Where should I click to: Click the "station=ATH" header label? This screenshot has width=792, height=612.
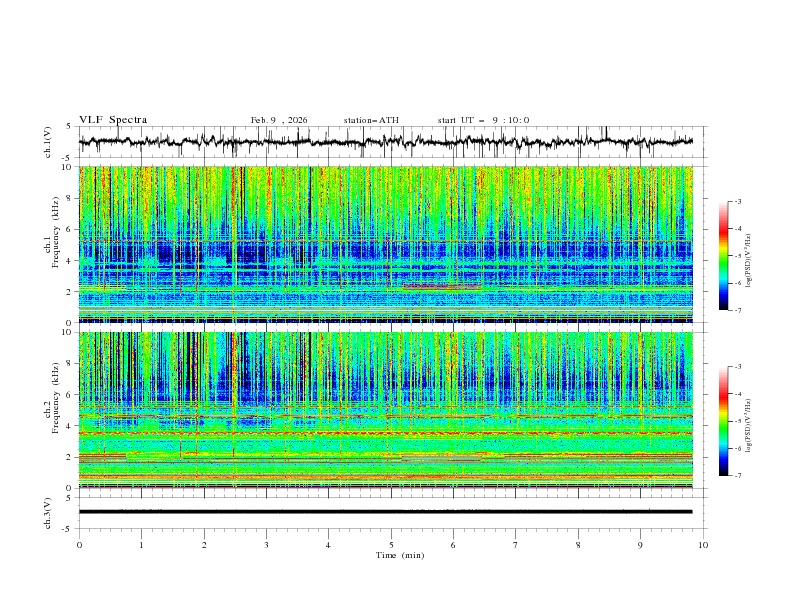click(371, 120)
